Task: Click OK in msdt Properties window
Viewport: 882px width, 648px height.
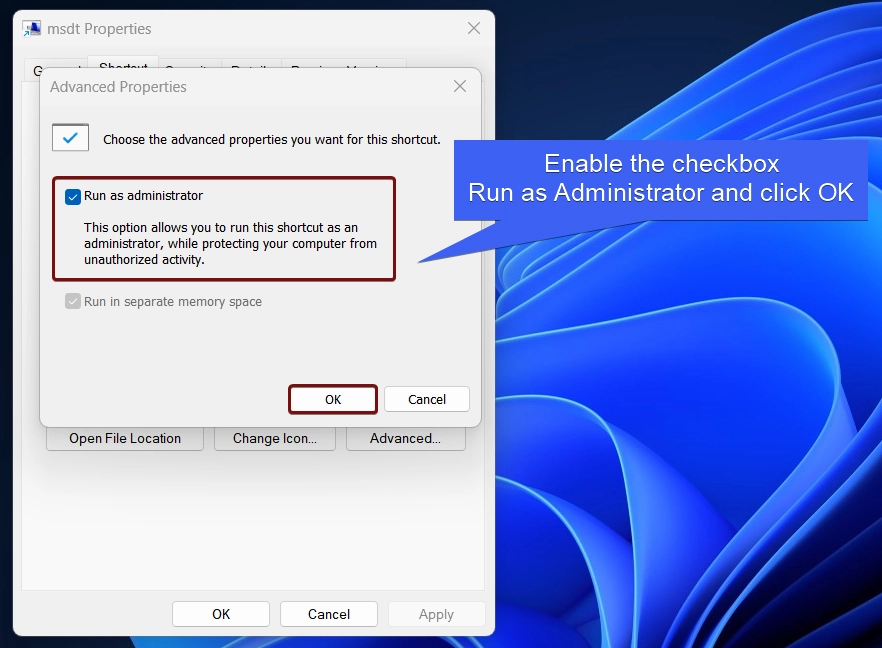Action: (x=221, y=614)
